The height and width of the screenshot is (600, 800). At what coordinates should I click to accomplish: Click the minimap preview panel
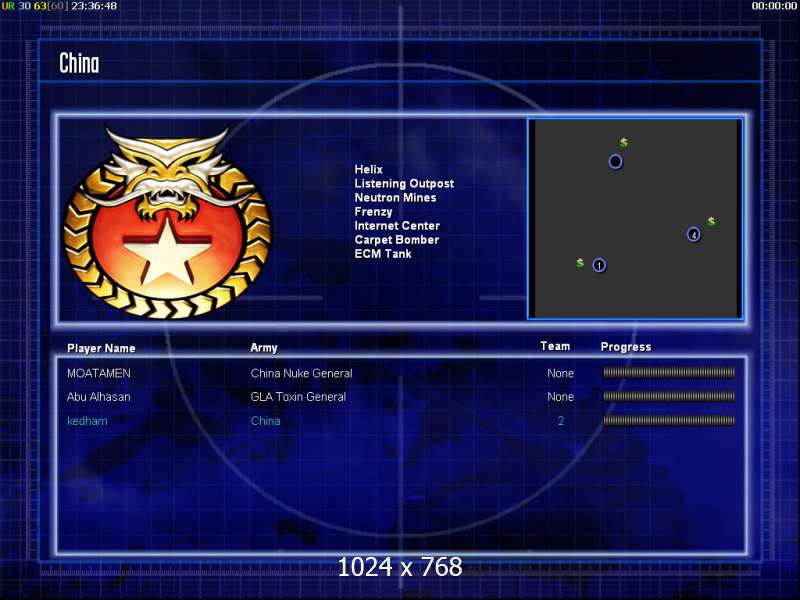635,219
